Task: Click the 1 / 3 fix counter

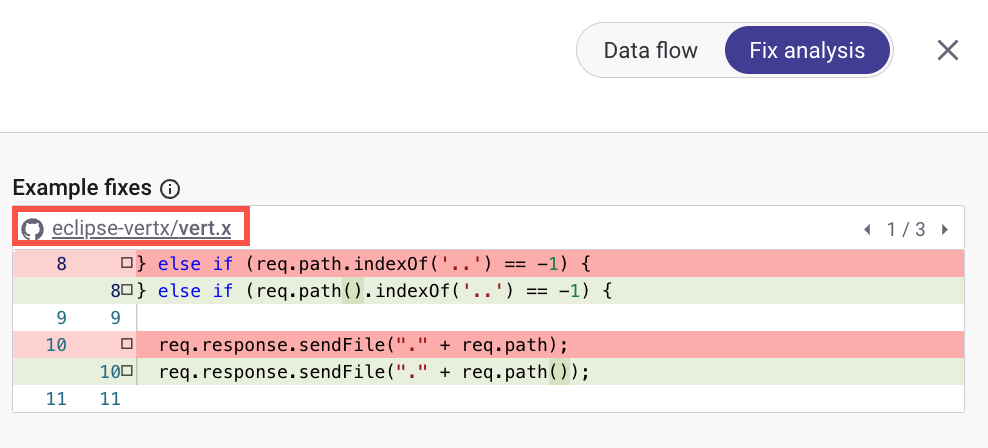Action: (905, 230)
